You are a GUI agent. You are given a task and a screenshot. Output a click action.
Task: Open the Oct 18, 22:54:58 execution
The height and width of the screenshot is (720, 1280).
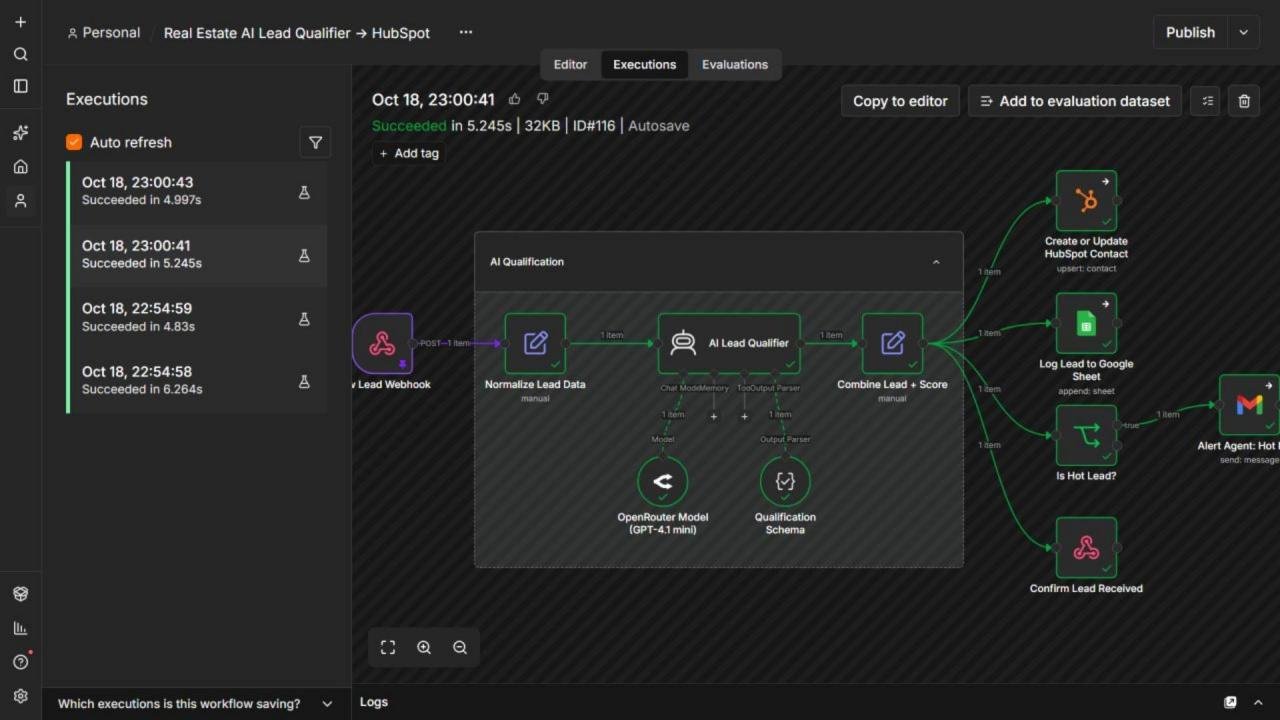(x=197, y=381)
